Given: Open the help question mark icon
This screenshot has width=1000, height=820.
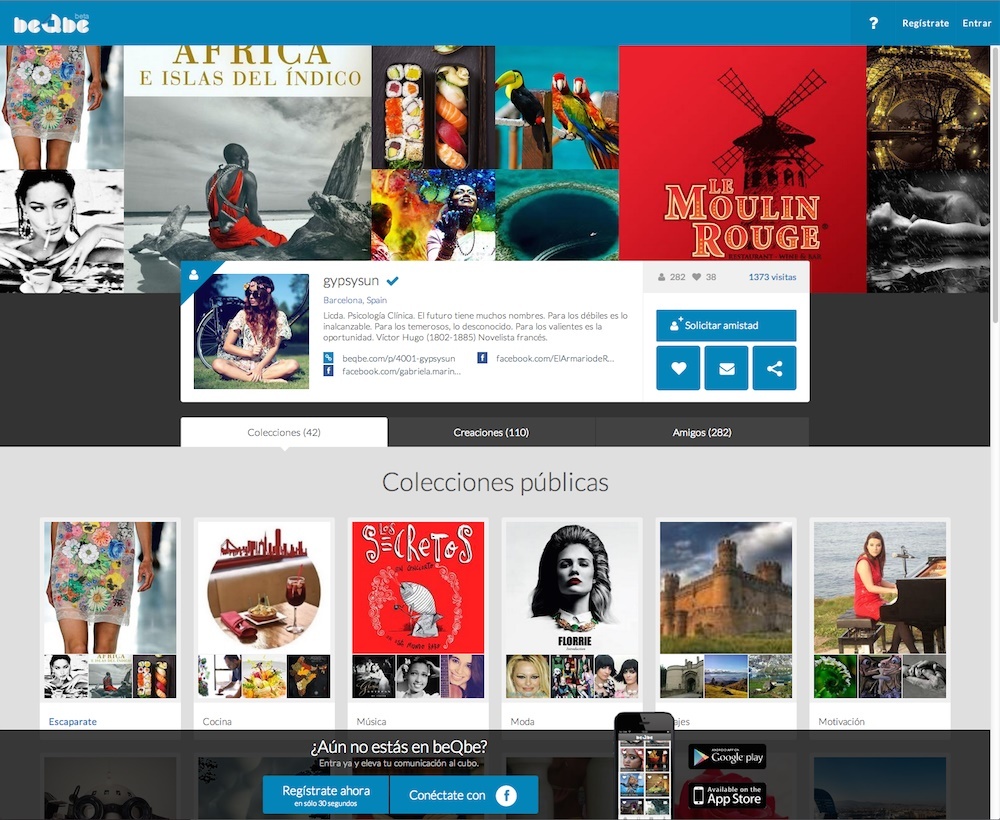Looking at the screenshot, I should [x=873, y=23].
